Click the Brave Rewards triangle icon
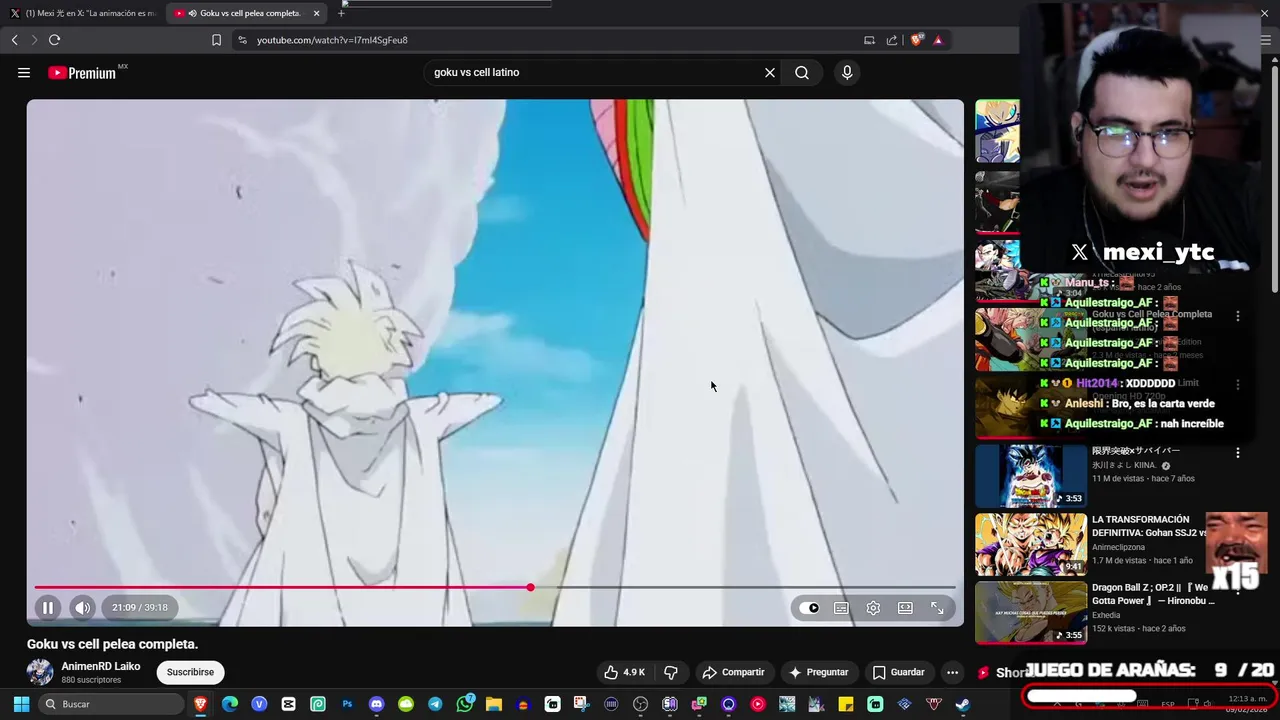Image resolution: width=1280 pixels, height=720 pixels. (938, 40)
